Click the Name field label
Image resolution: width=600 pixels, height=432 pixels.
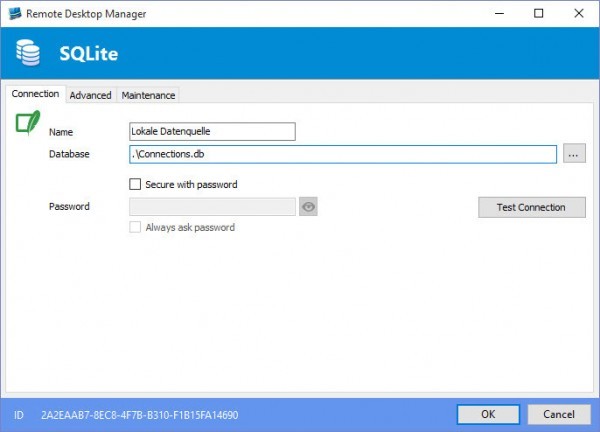pyautogui.click(x=61, y=132)
